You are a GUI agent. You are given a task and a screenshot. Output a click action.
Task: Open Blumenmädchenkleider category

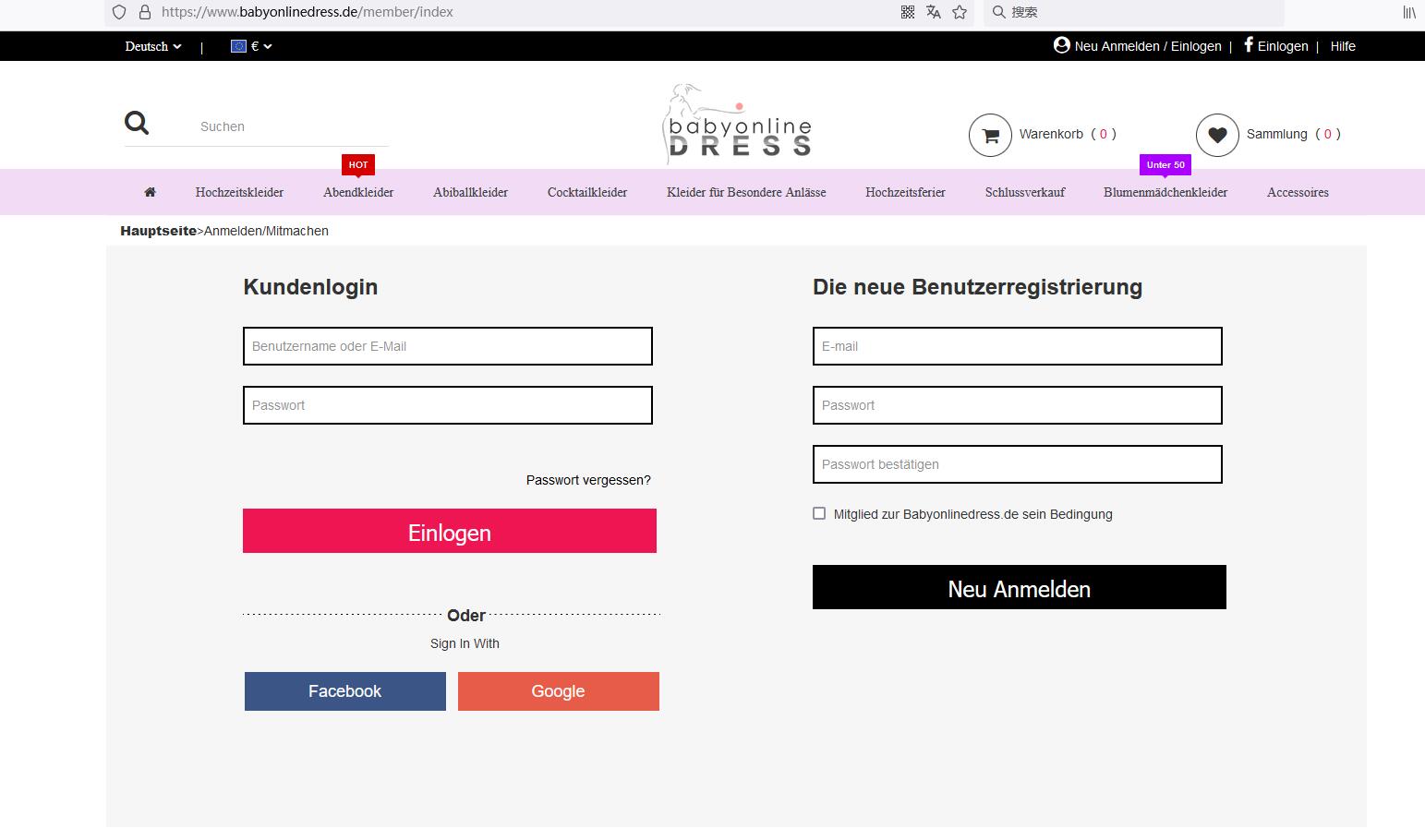[x=1165, y=192]
